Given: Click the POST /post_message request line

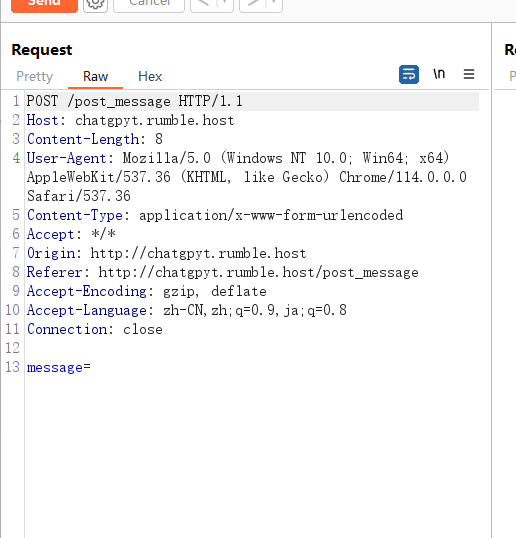Looking at the screenshot, I should click(x=135, y=101).
